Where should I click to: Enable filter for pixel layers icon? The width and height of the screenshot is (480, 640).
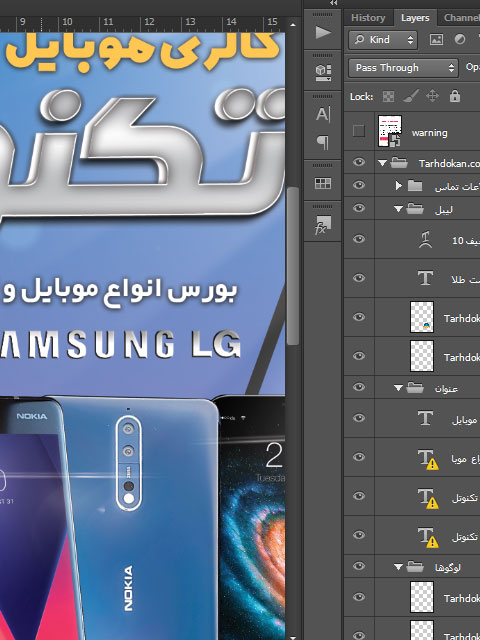point(436,40)
